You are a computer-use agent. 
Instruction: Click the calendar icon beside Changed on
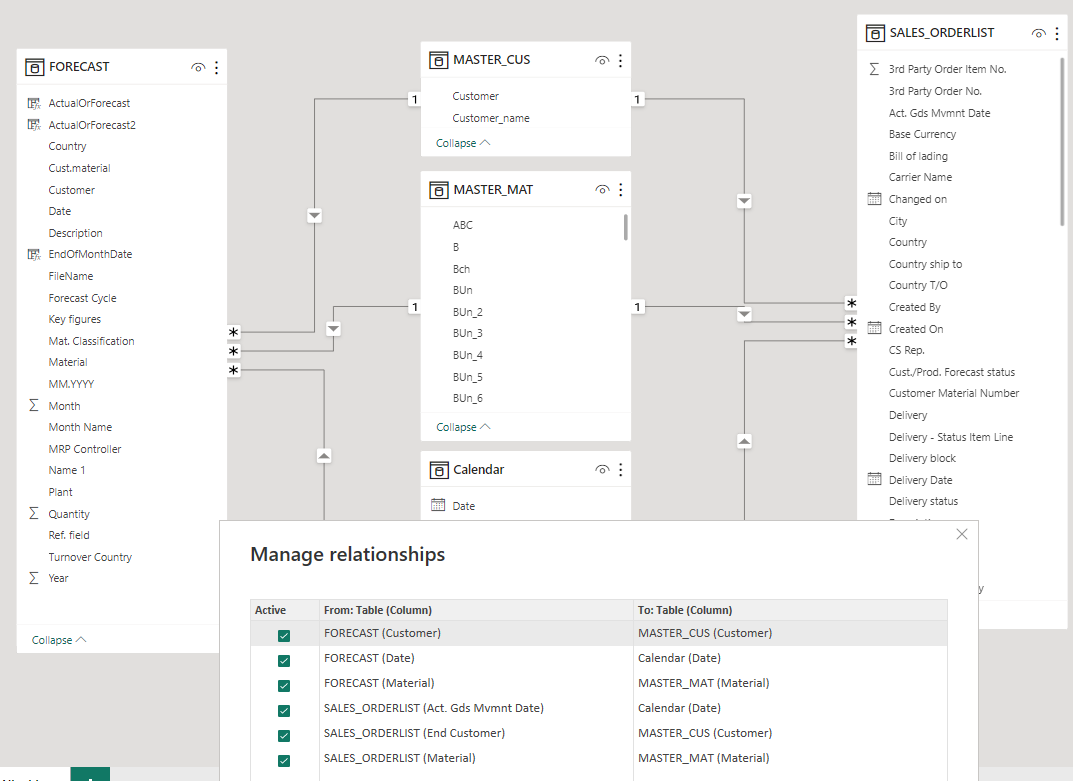[875, 199]
